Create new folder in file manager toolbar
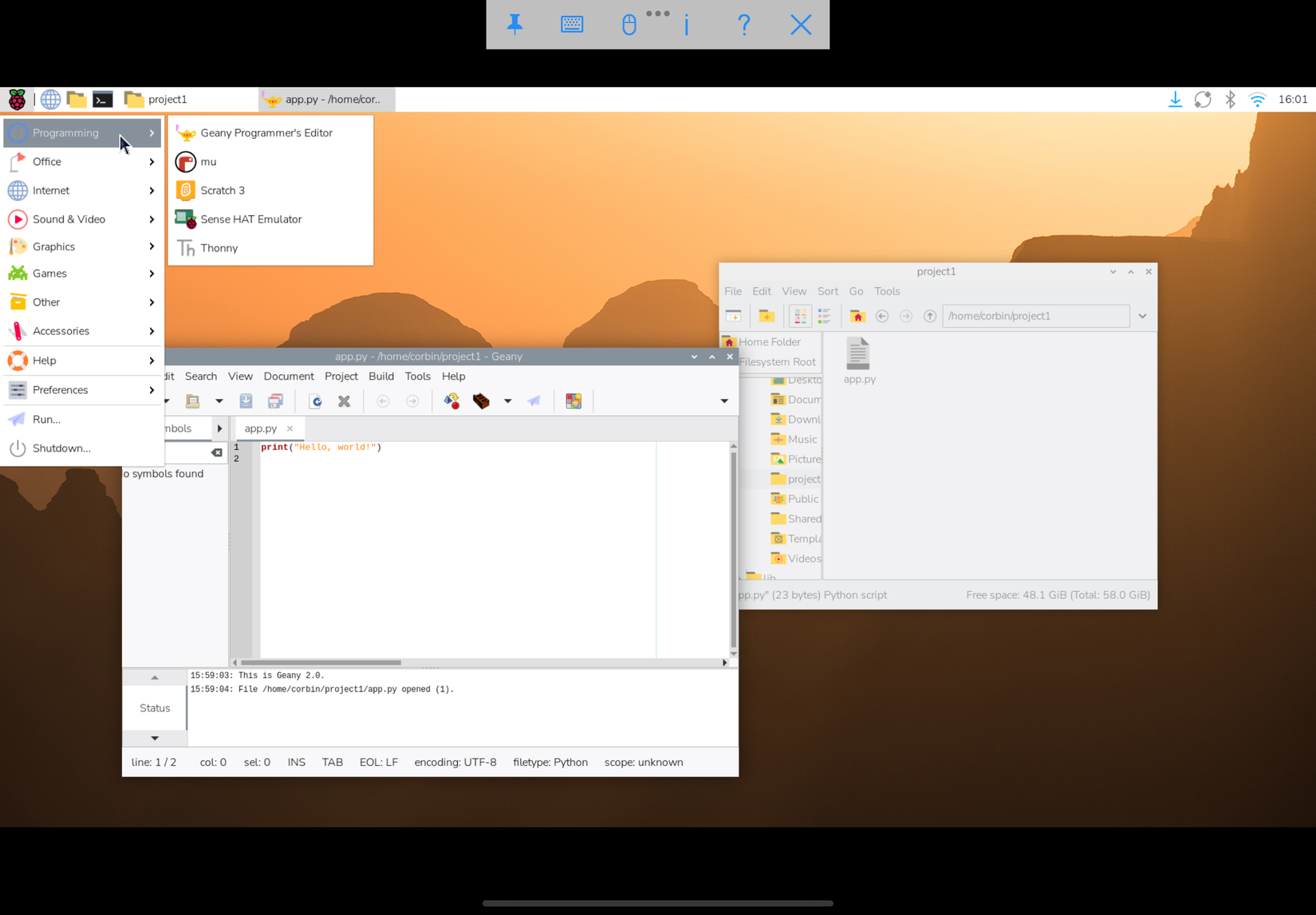This screenshot has height=915, width=1316. [x=766, y=316]
